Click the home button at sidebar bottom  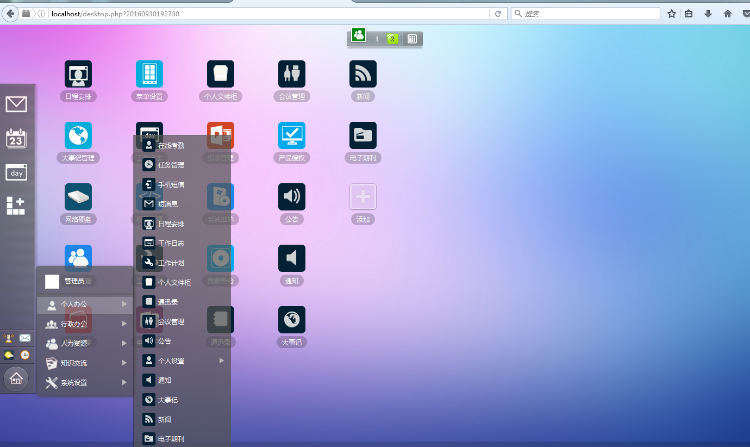tap(16, 377)
